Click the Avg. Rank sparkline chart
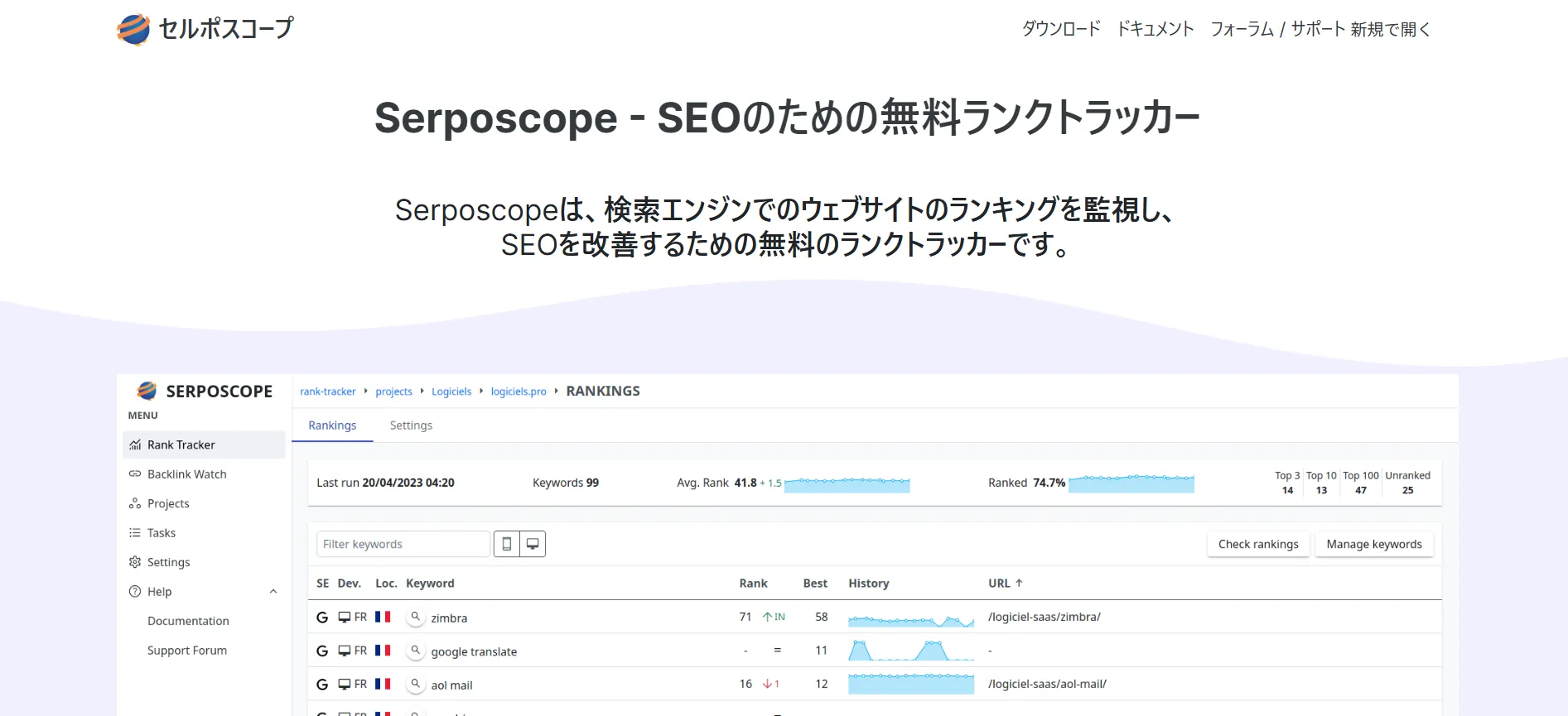The height and width of the screenshot is (716, 1568). (847, 484)
